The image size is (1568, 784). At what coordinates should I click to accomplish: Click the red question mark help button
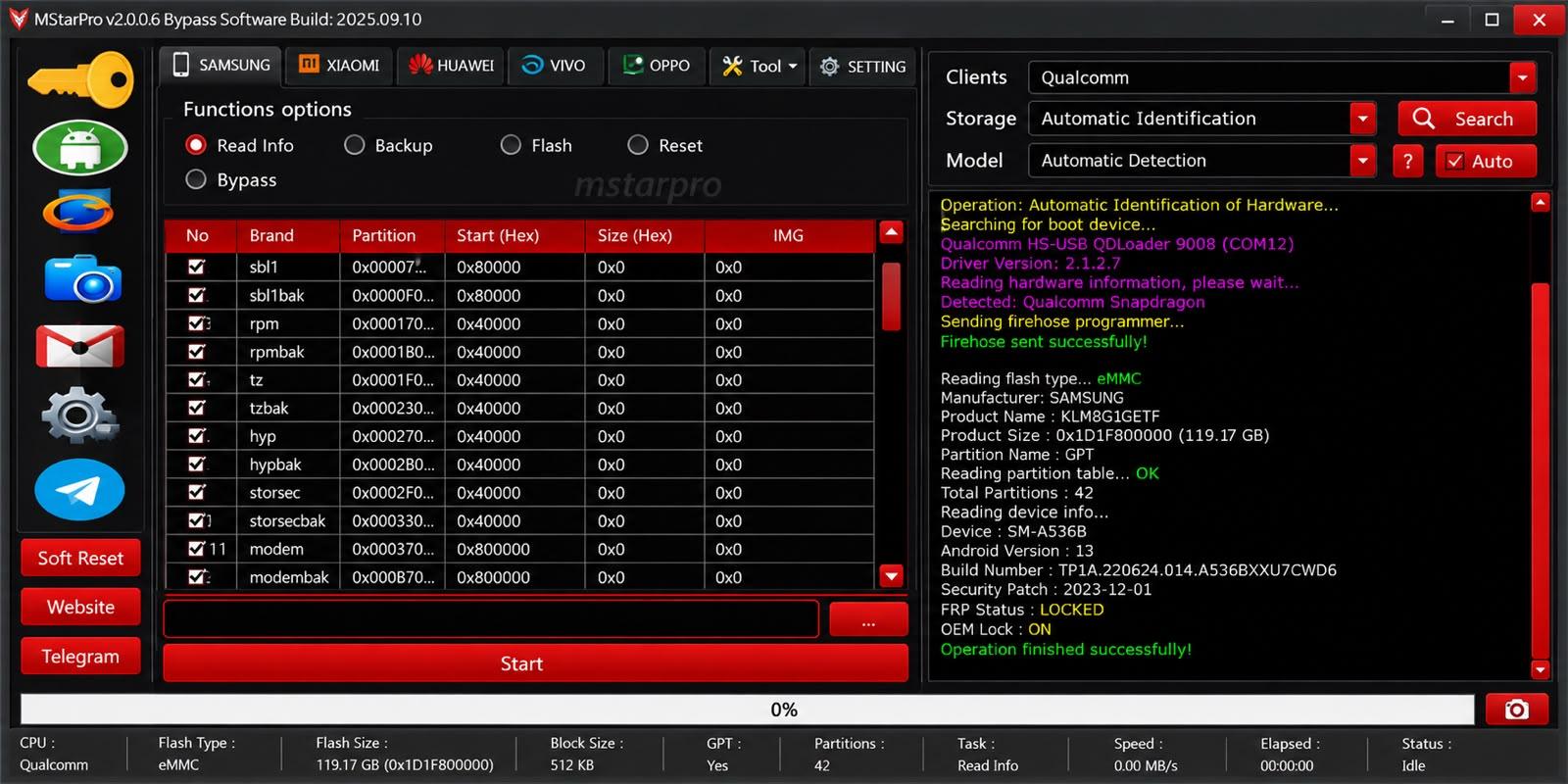(1407, 161)
